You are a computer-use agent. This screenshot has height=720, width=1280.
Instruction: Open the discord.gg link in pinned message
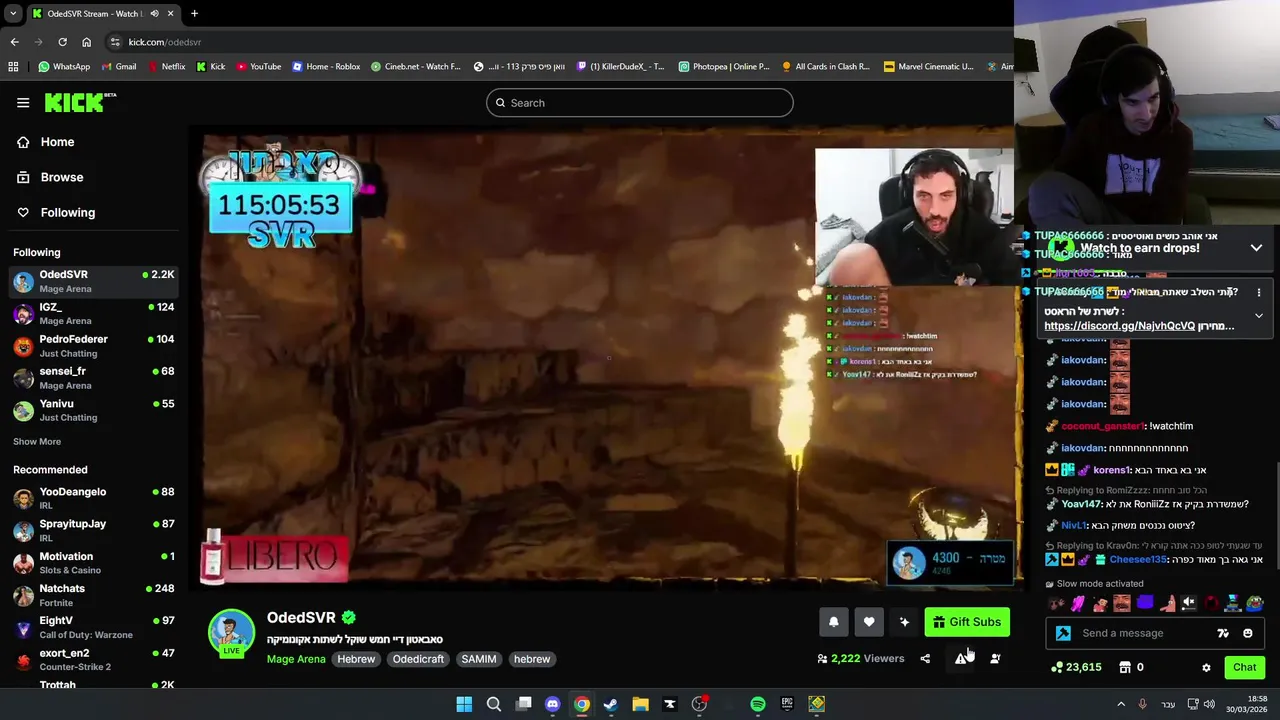coord(1120,326)
